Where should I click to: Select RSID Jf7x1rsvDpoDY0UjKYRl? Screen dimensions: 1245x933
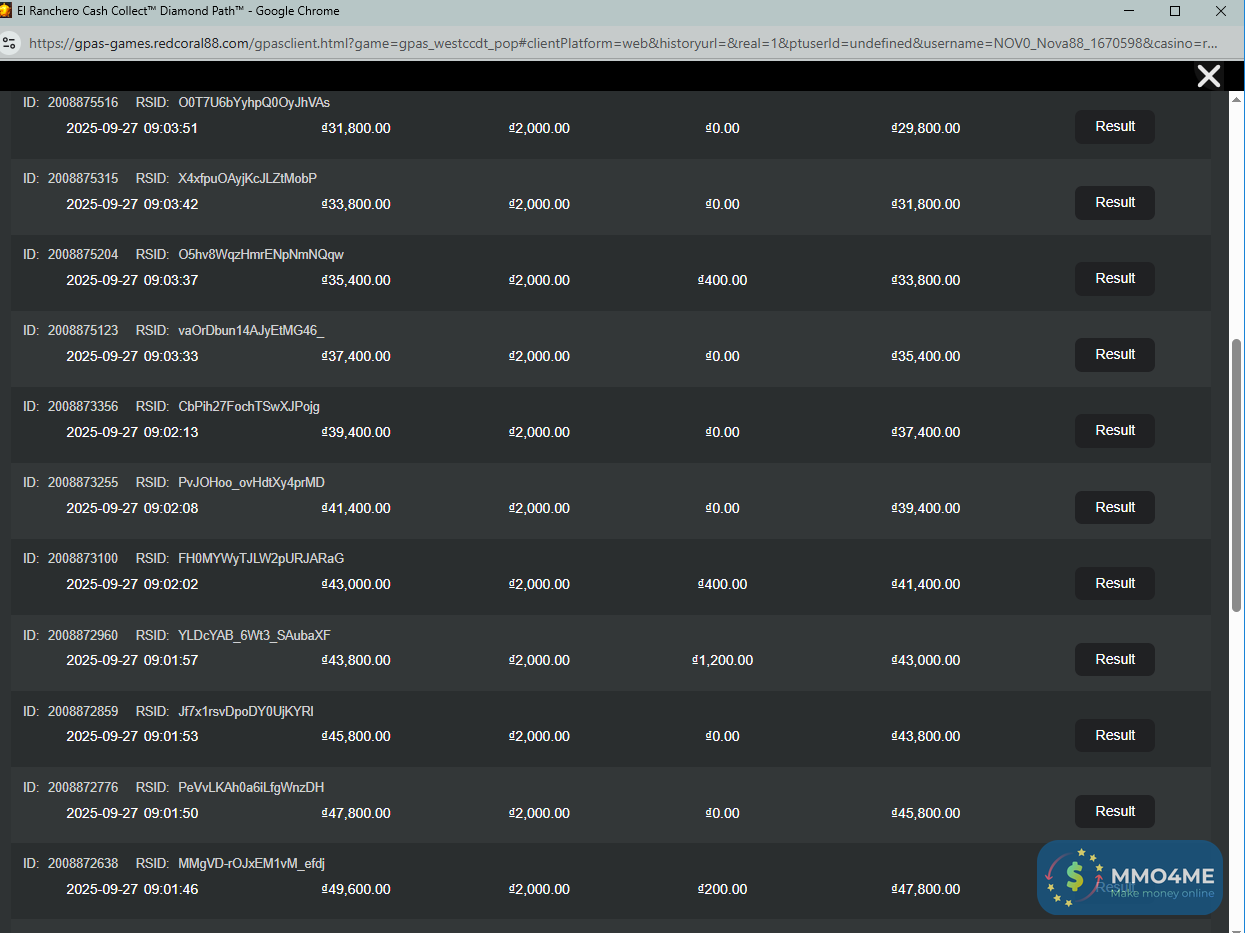click(x=246, y=712)
